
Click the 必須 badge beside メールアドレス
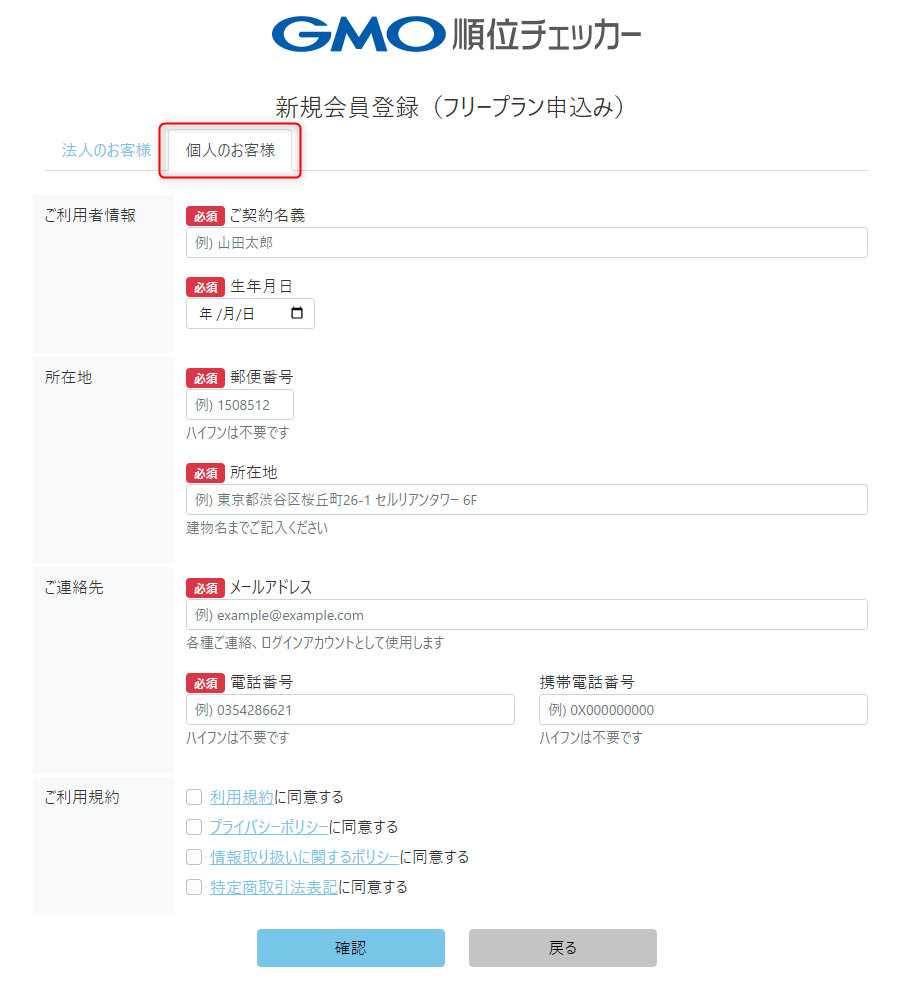point(205,588)
